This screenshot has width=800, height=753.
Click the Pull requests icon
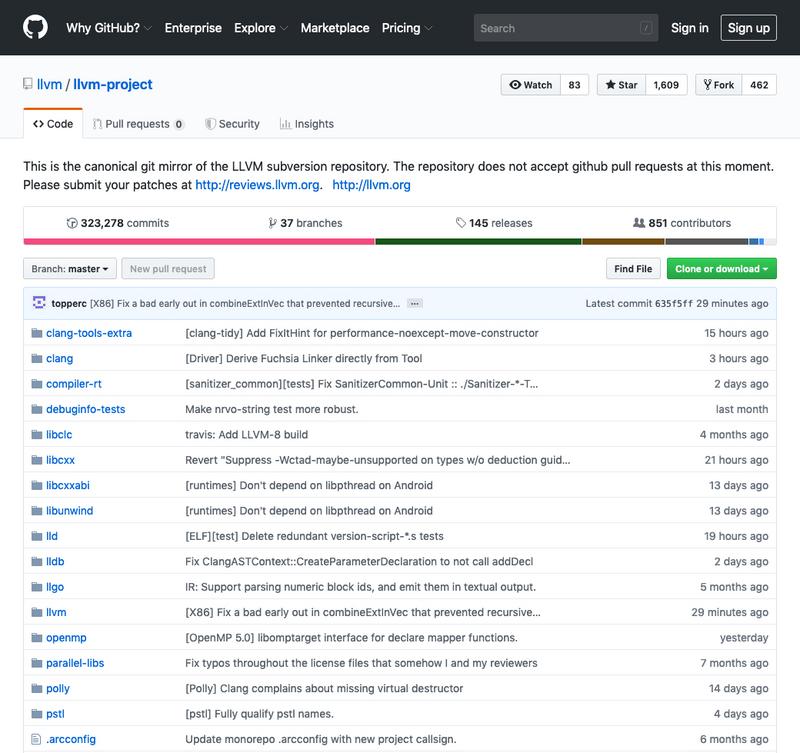coord(97,124)
